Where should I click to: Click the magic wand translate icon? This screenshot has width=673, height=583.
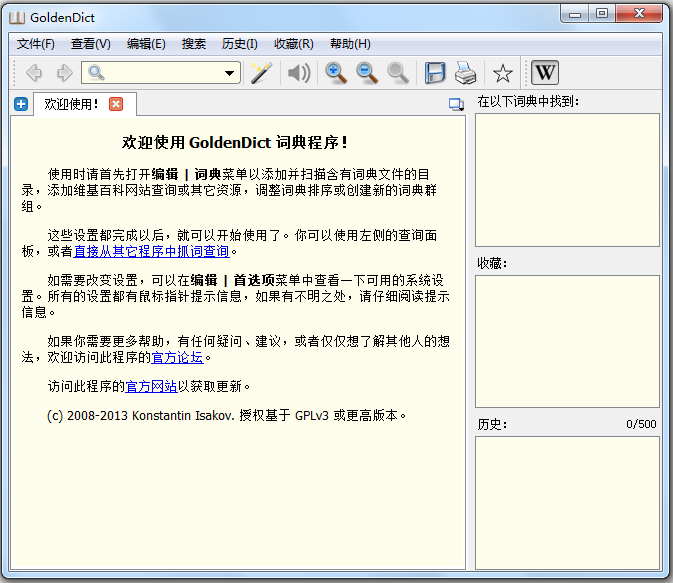coord(261,73)
